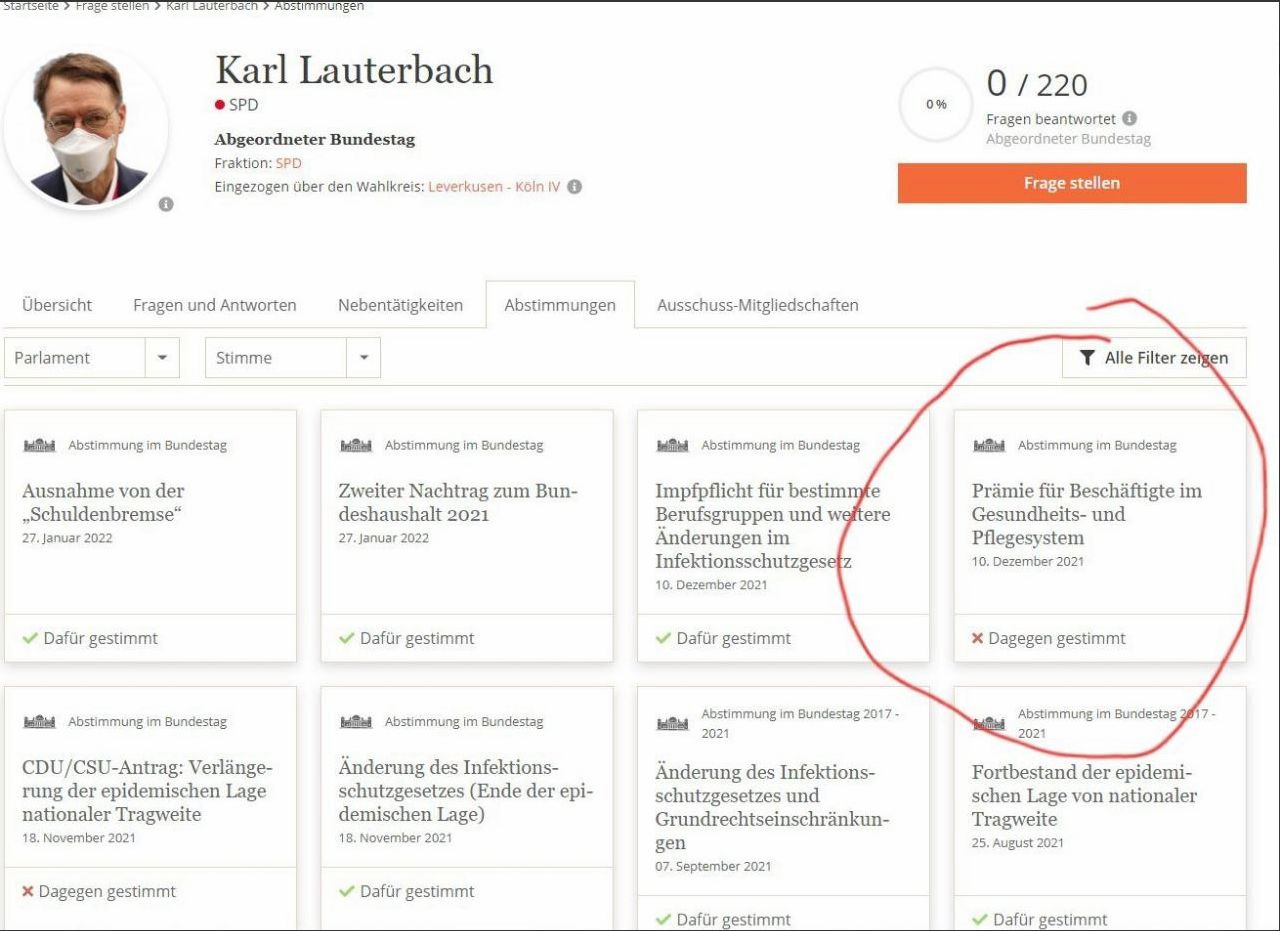Show all filters with Alle Filter zeigen
The image size is (1280, 931).
click(1154, 358)
